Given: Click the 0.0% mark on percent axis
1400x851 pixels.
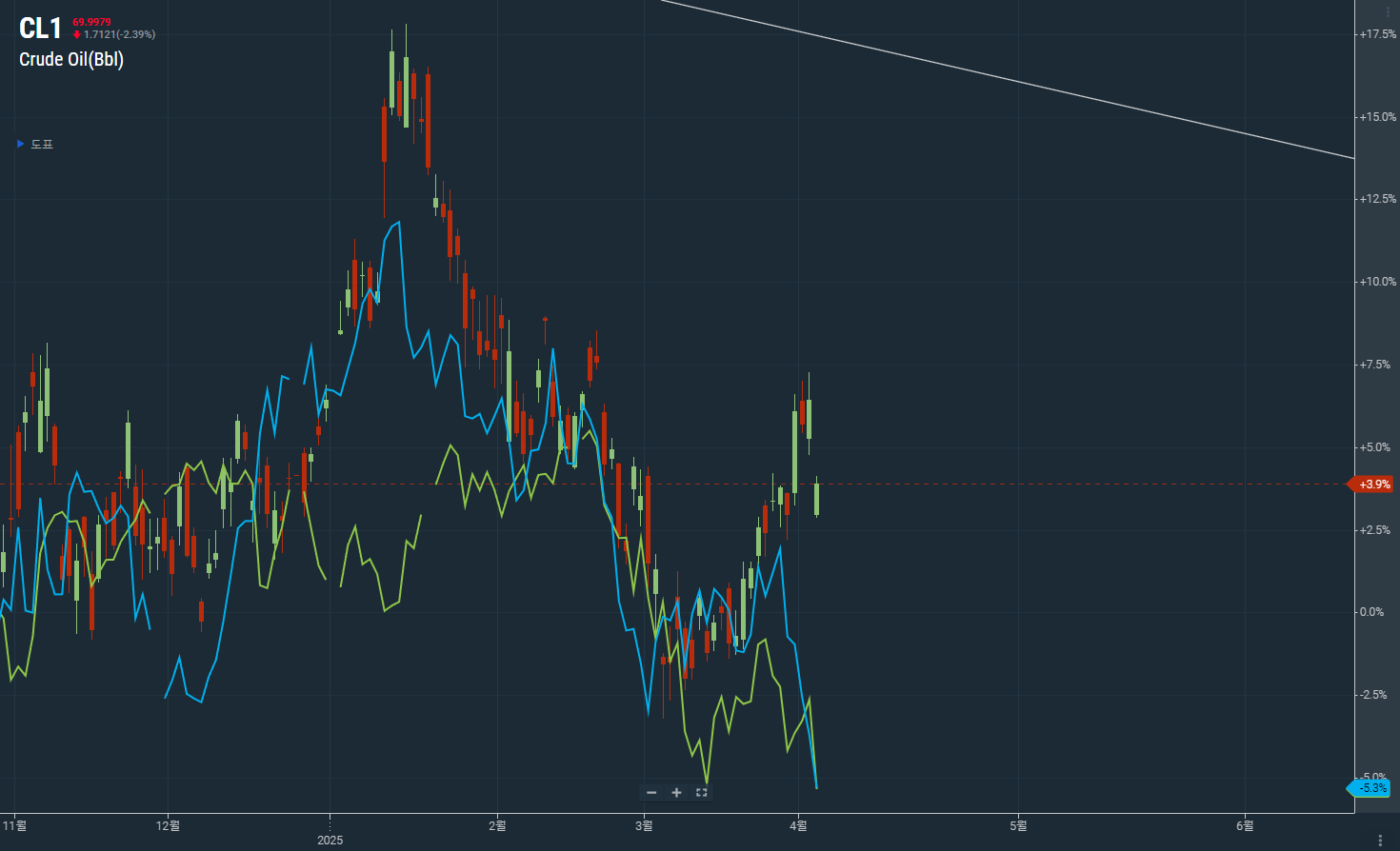Looking at the screenshot, I should click(x=1372, y=612).
